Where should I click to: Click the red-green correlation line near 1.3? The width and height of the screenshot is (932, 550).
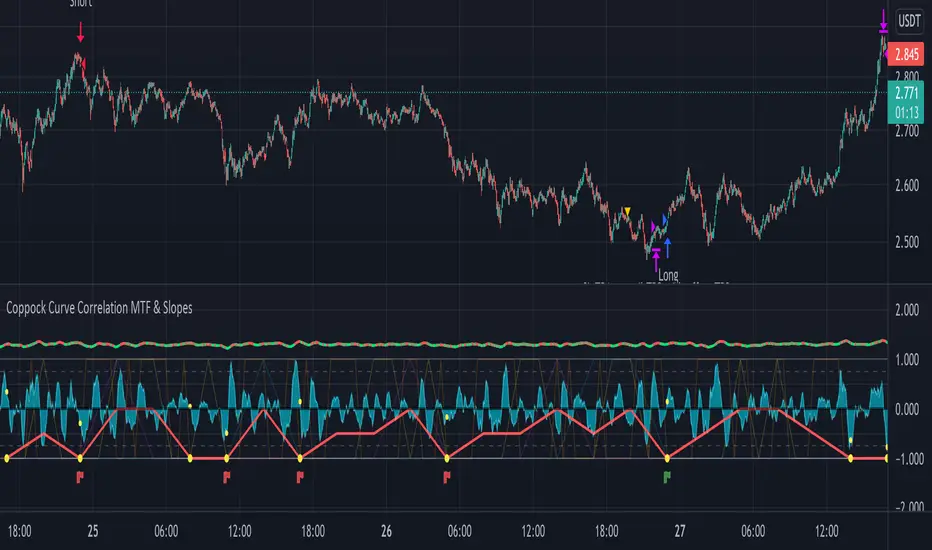[x=443, y=344]
